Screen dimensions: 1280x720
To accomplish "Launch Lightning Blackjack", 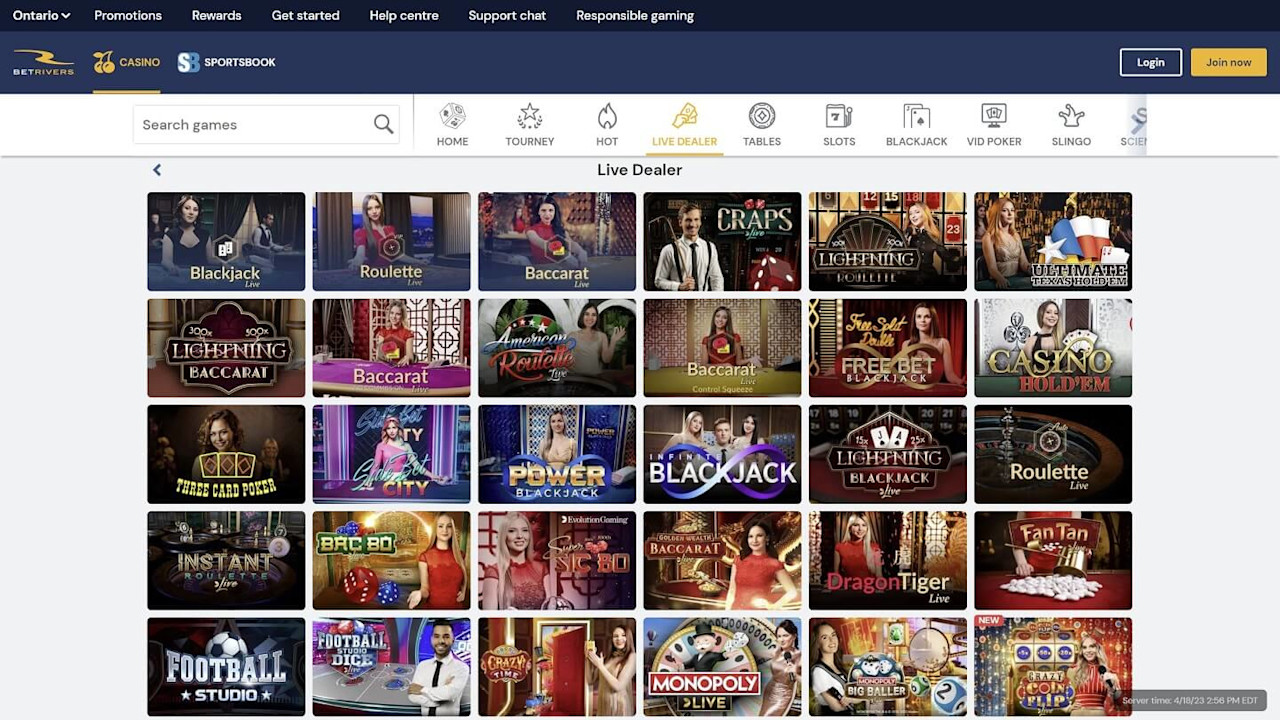I will (888, 454).
